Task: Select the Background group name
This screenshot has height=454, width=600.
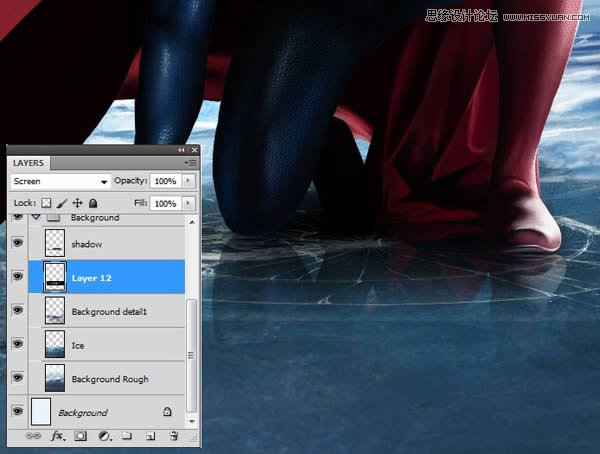Action: (x=95, y=217)
